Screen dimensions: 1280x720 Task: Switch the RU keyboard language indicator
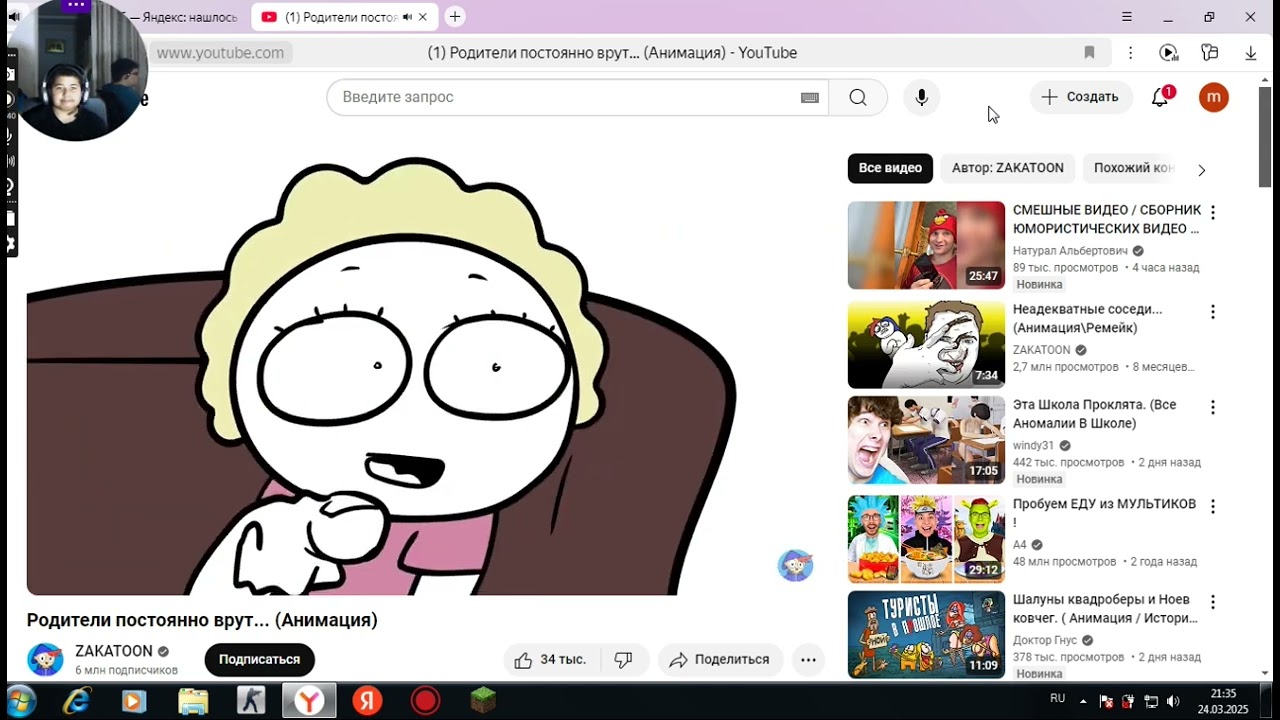pyautogui.click(x=1057, y=698)
